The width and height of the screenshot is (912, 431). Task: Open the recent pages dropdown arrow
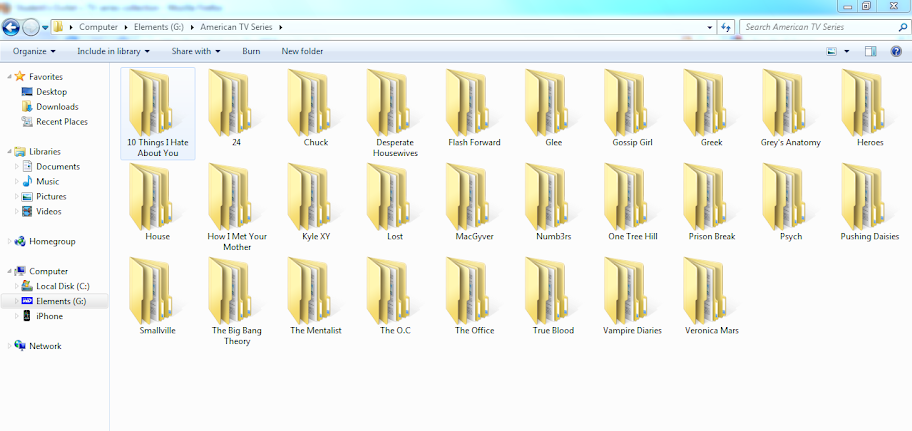[45, 27]
